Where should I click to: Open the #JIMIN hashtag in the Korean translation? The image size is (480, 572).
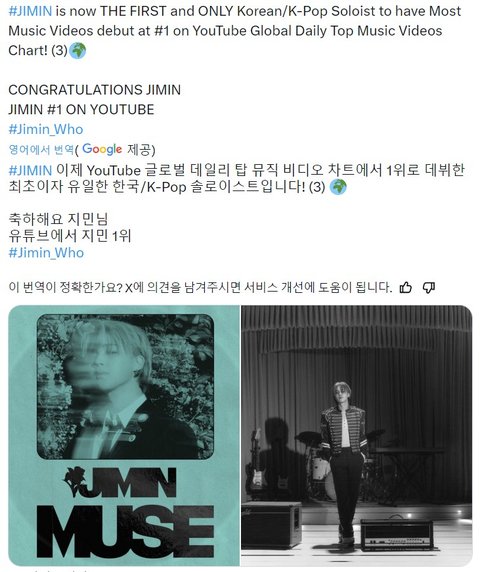30,170
